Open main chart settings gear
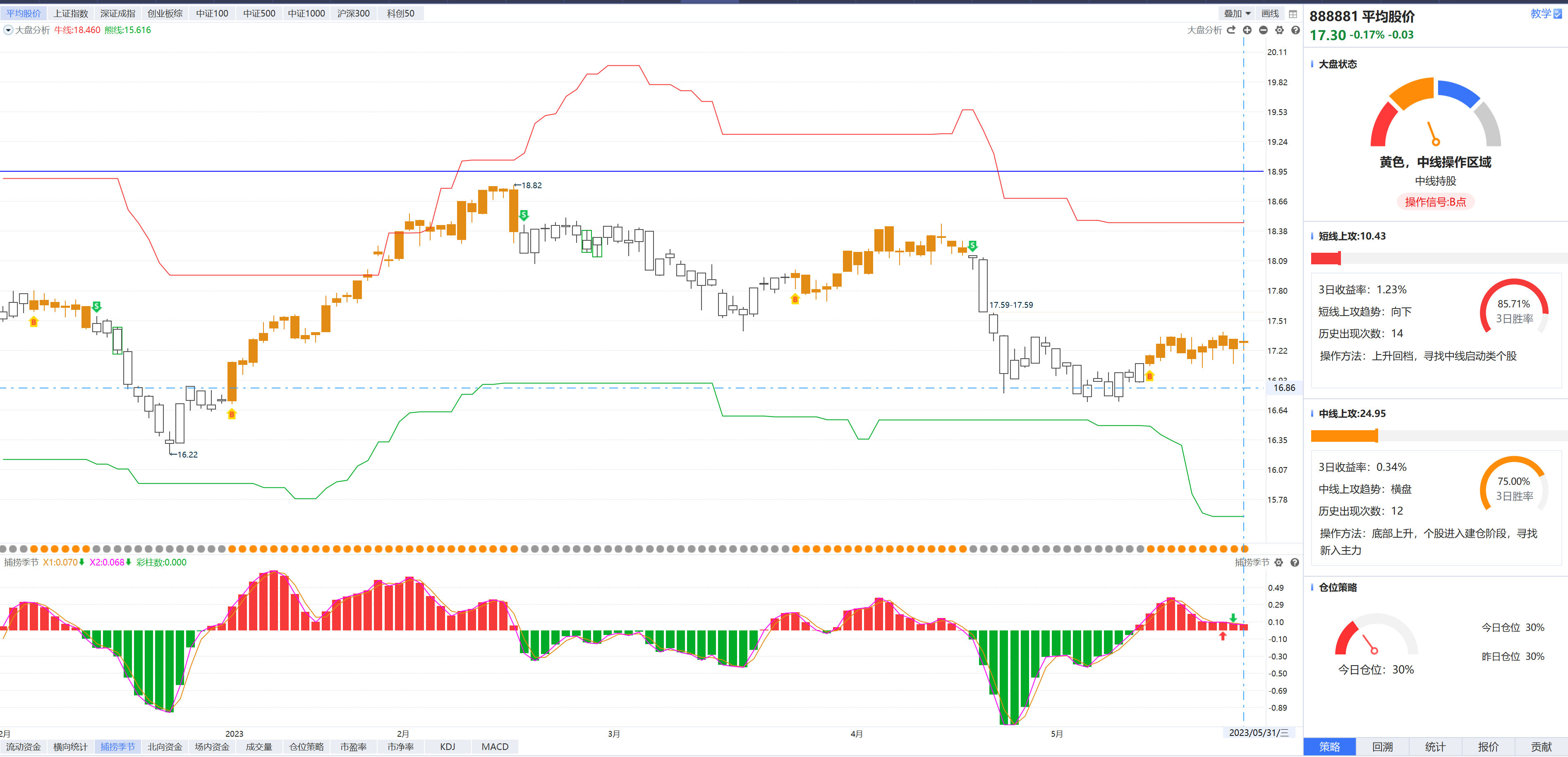Screen dimensions: 1568x757 [1279, 30]
